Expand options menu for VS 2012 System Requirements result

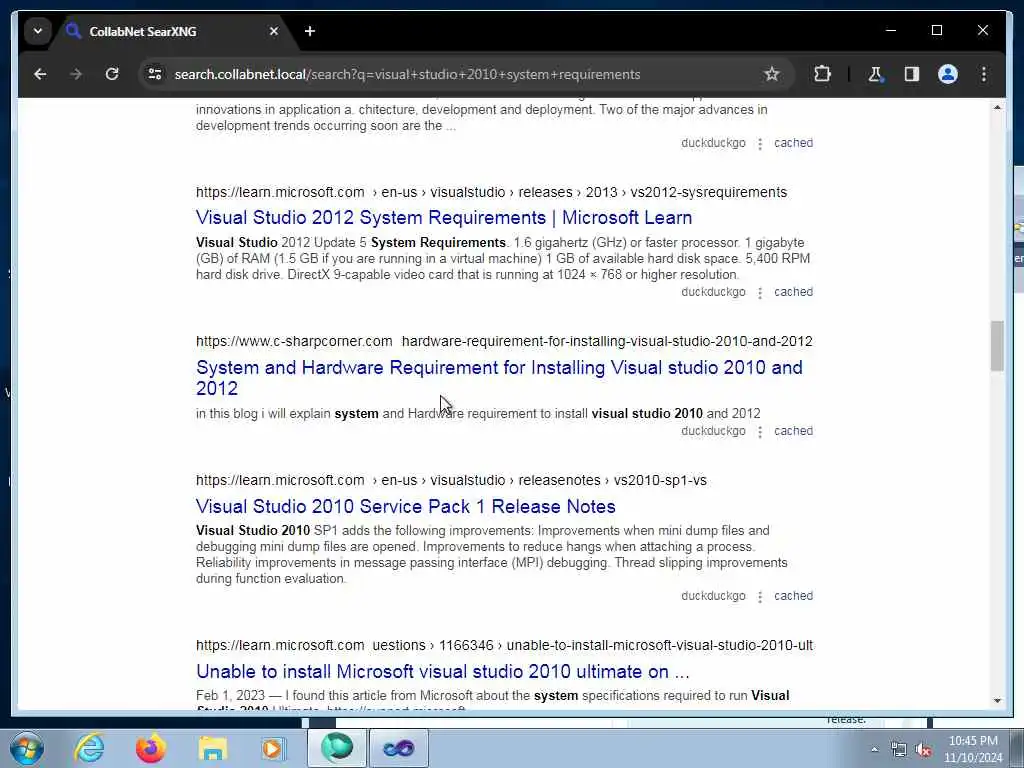(x=760, y=293)
